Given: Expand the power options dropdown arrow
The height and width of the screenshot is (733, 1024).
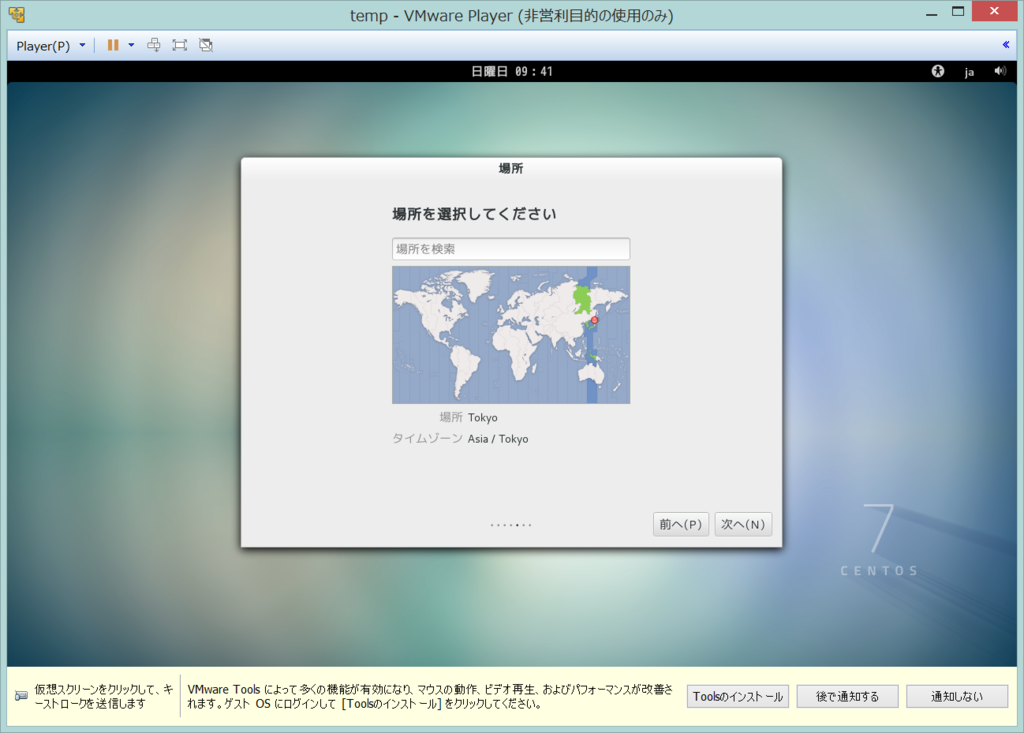Looking at the screenshot, I should (x=131, y=45).
